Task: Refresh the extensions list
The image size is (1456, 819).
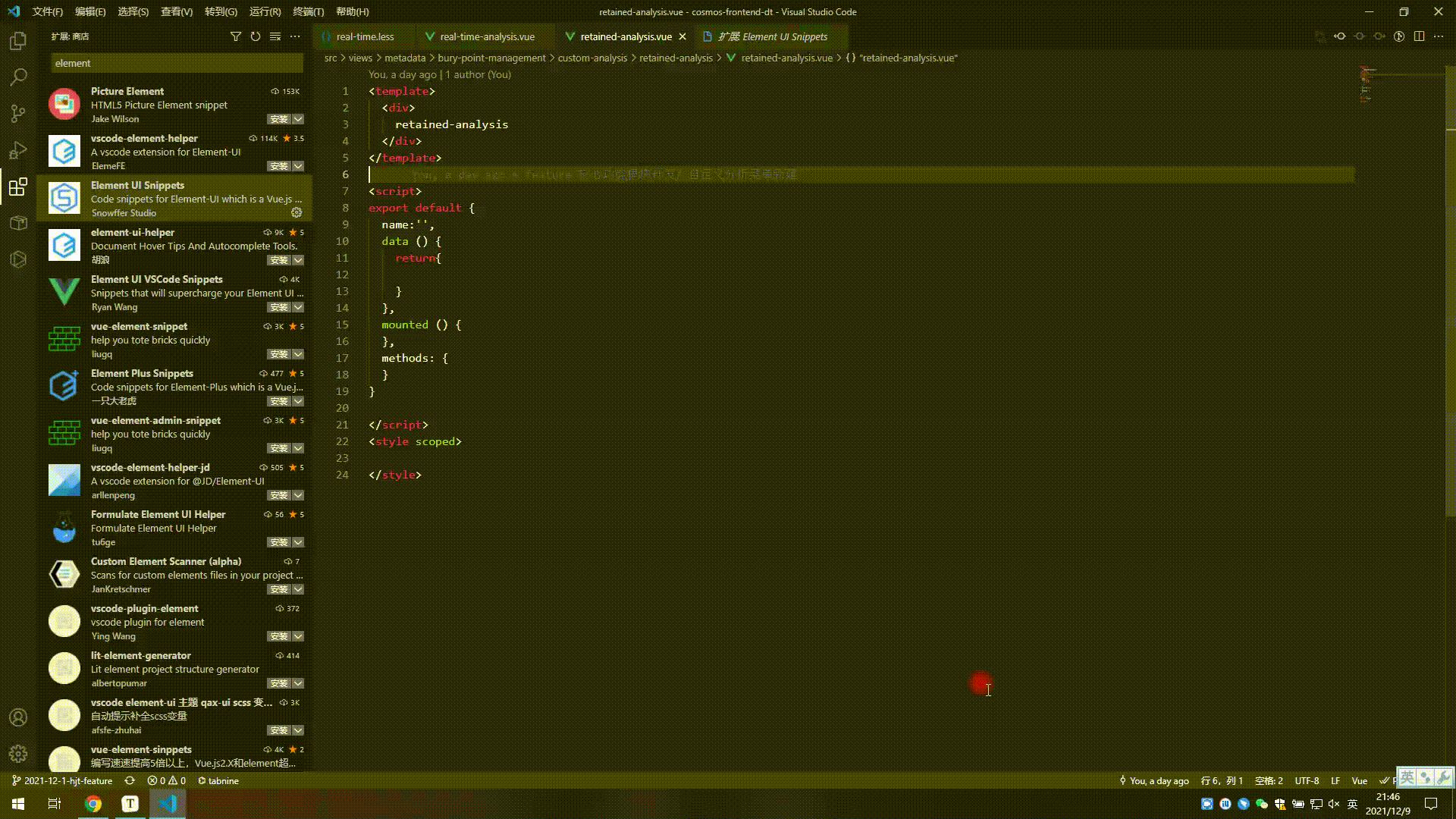Action: (256, 36)
